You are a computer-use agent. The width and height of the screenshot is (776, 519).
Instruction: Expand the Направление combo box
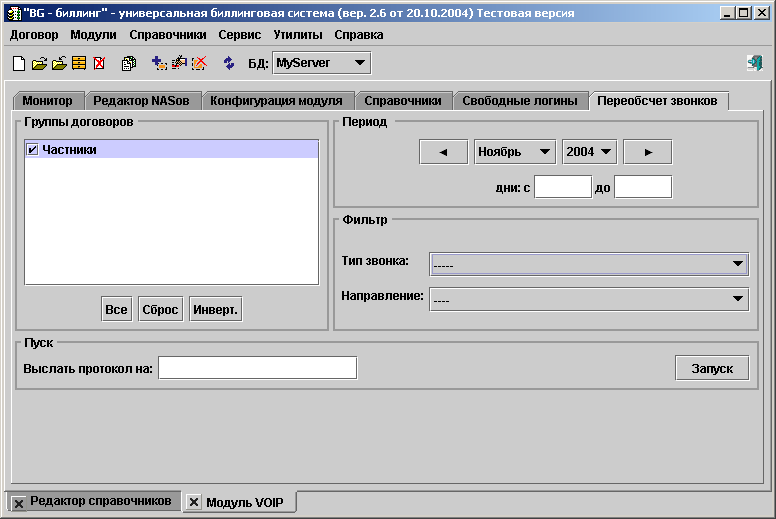(738, 298)
